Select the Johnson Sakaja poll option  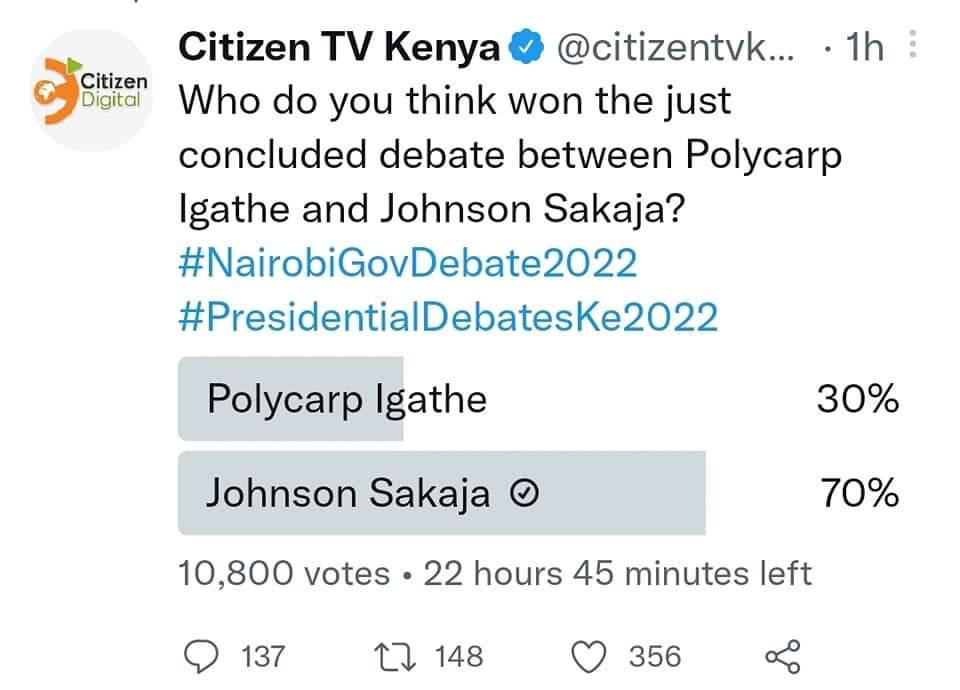click(x=349, y=493)
